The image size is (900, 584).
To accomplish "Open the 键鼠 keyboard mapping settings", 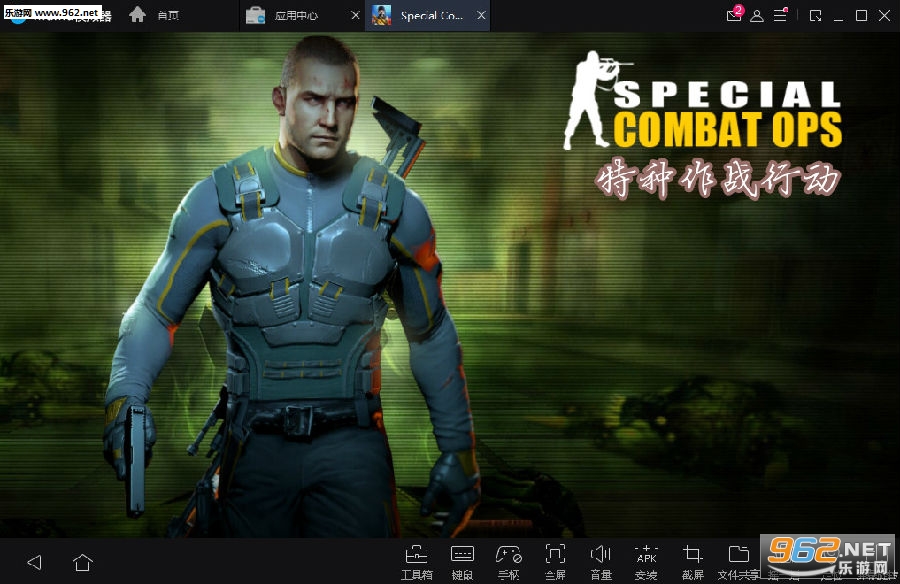I will coord(462,562).
